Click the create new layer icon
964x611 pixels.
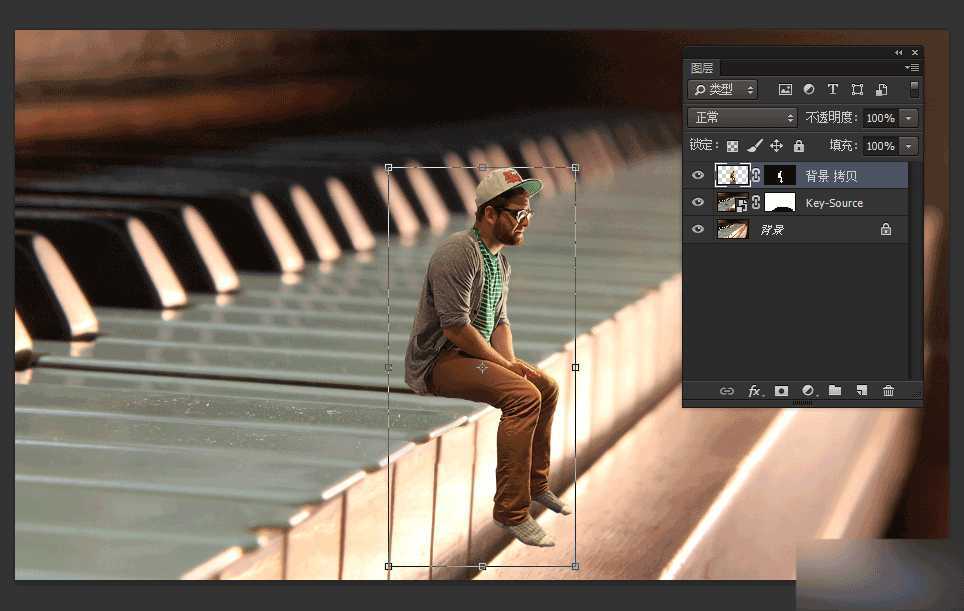(x=861, y=391)
